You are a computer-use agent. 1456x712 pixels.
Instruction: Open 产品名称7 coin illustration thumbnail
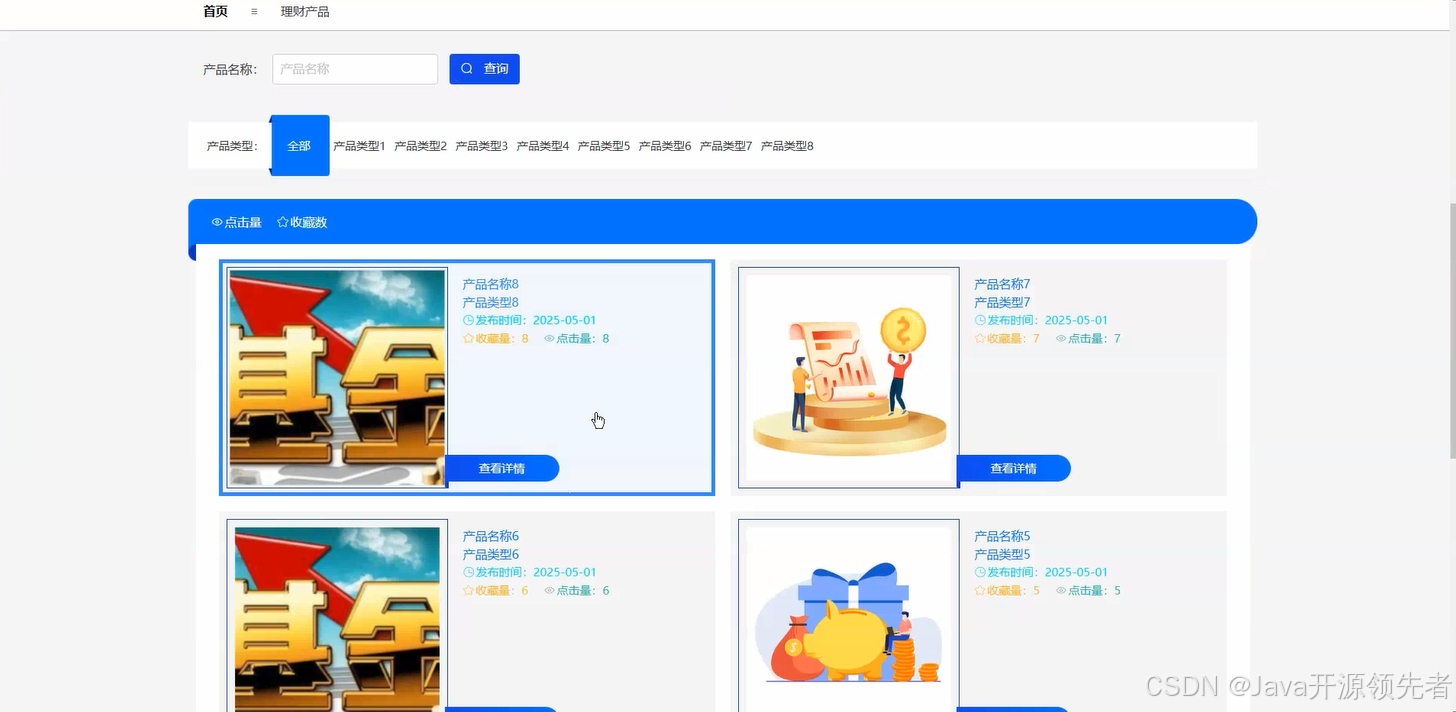(848, 378)
